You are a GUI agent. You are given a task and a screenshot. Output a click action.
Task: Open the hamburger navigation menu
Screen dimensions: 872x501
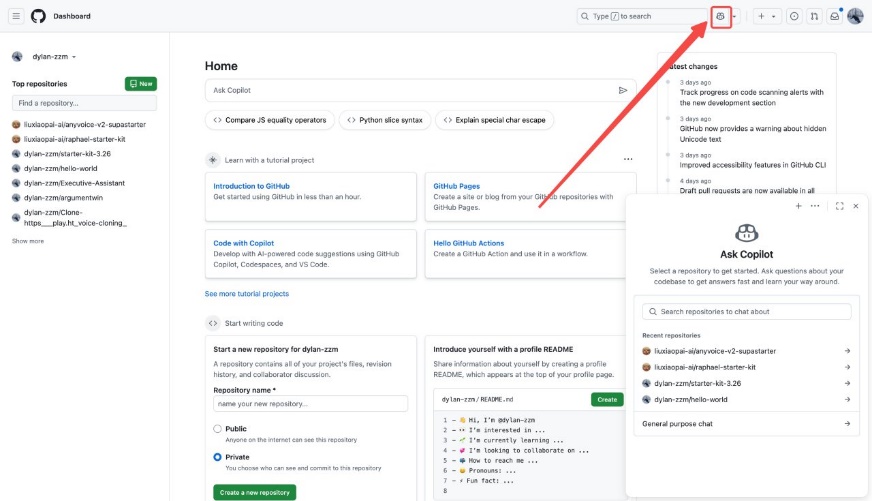click(17, 16)
